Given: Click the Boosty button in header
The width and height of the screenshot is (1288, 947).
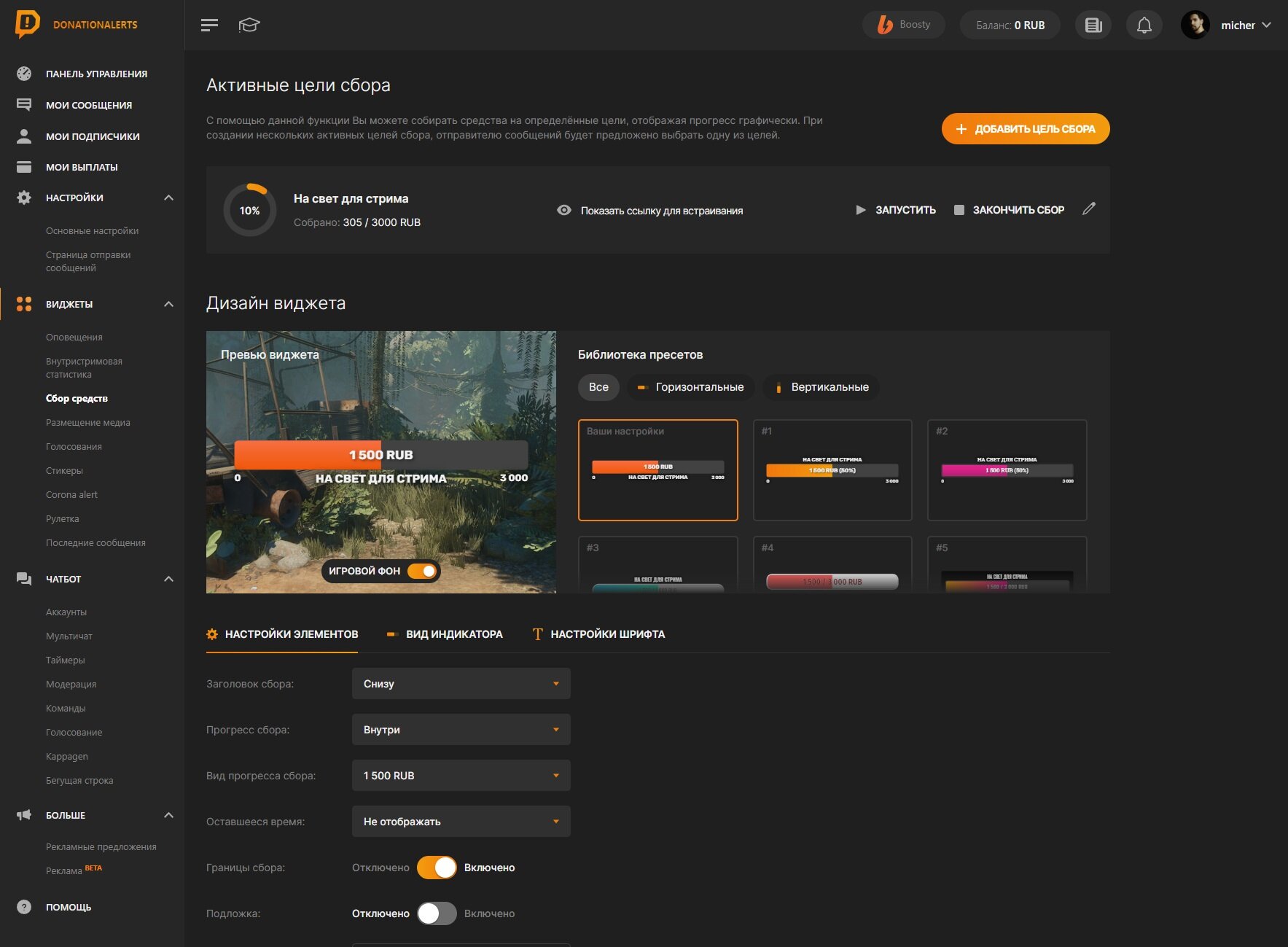Looking at the screenshot, I should pyautogui.click(x=904, y=25).
